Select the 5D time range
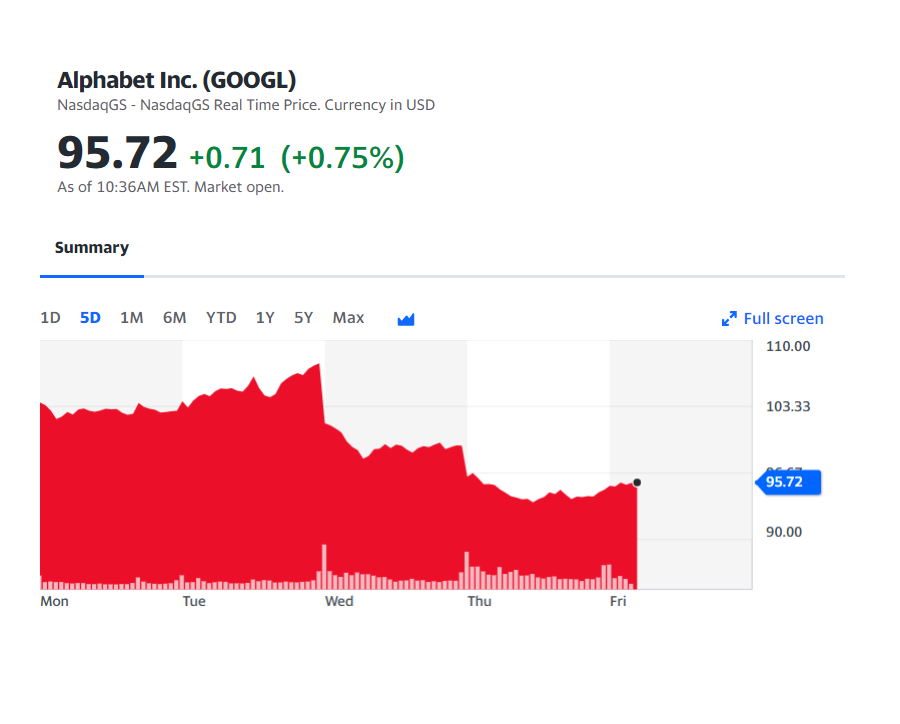Viewport: 900px width, 724px height. (90, 318)
